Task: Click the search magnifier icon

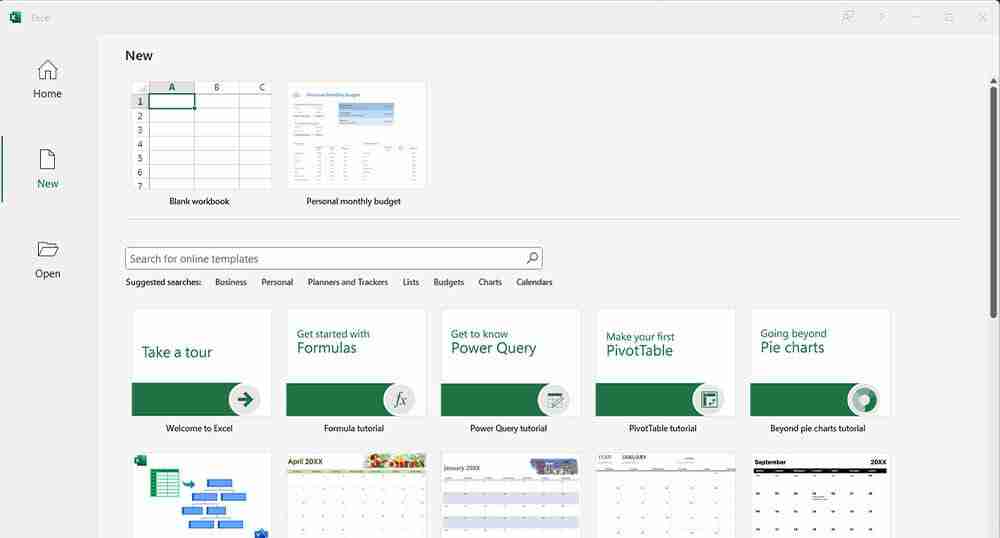Action: pyautogui.click(x=532, y=258)
